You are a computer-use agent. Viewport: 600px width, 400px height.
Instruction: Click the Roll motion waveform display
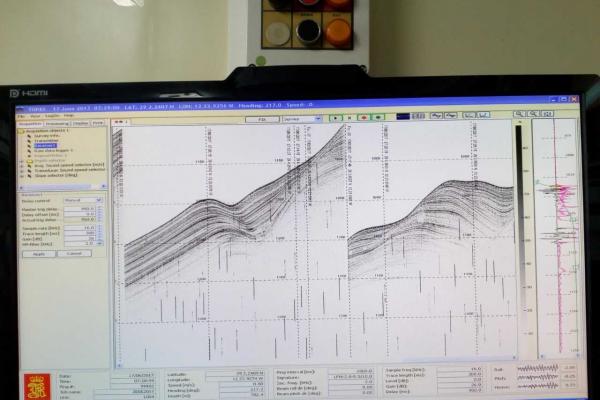click(x=537, y=368)
